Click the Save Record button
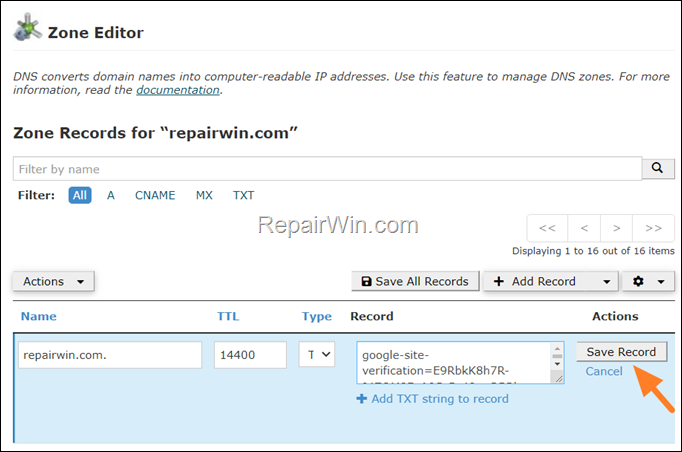The height and width of the screenshot is (452, 682). [x=621, y=352]
